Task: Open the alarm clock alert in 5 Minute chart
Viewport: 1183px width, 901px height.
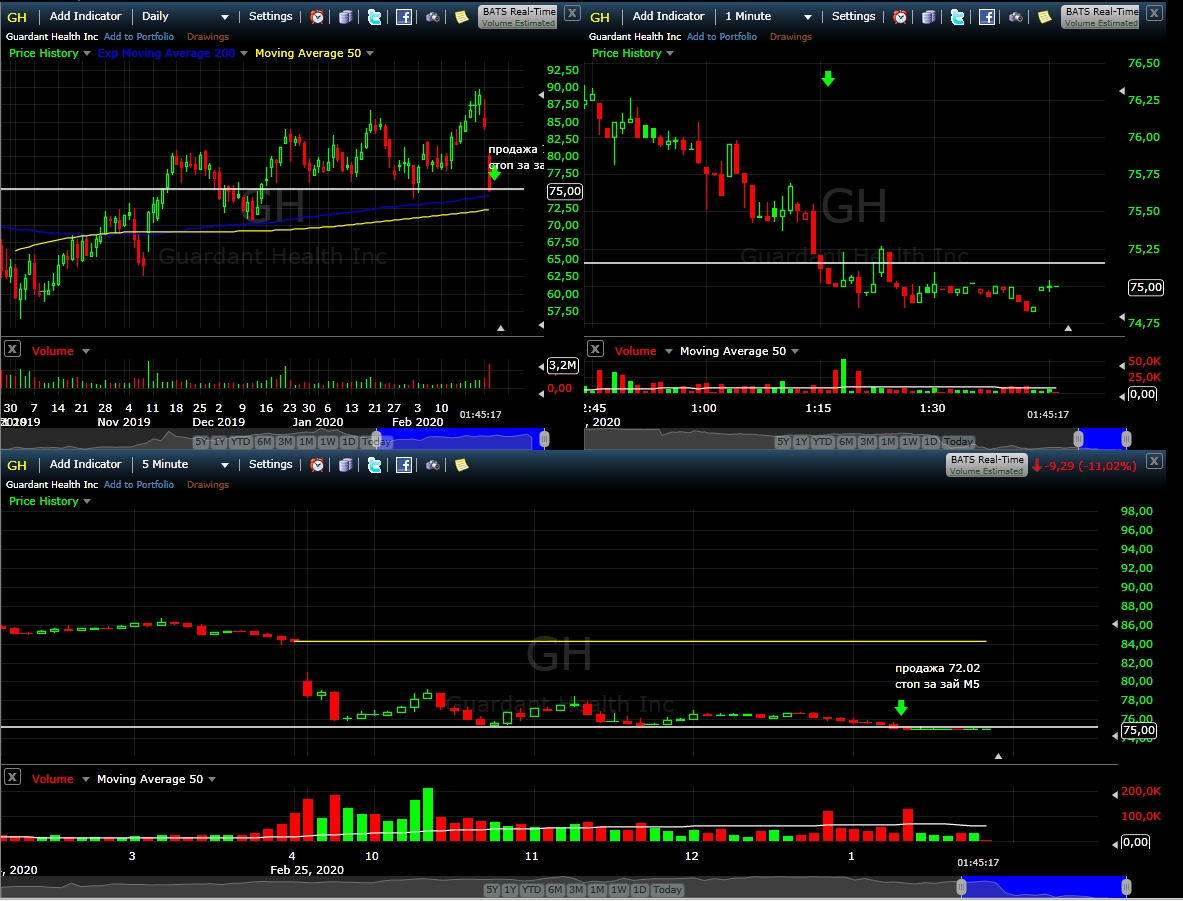Action: (x=318, y=465)
